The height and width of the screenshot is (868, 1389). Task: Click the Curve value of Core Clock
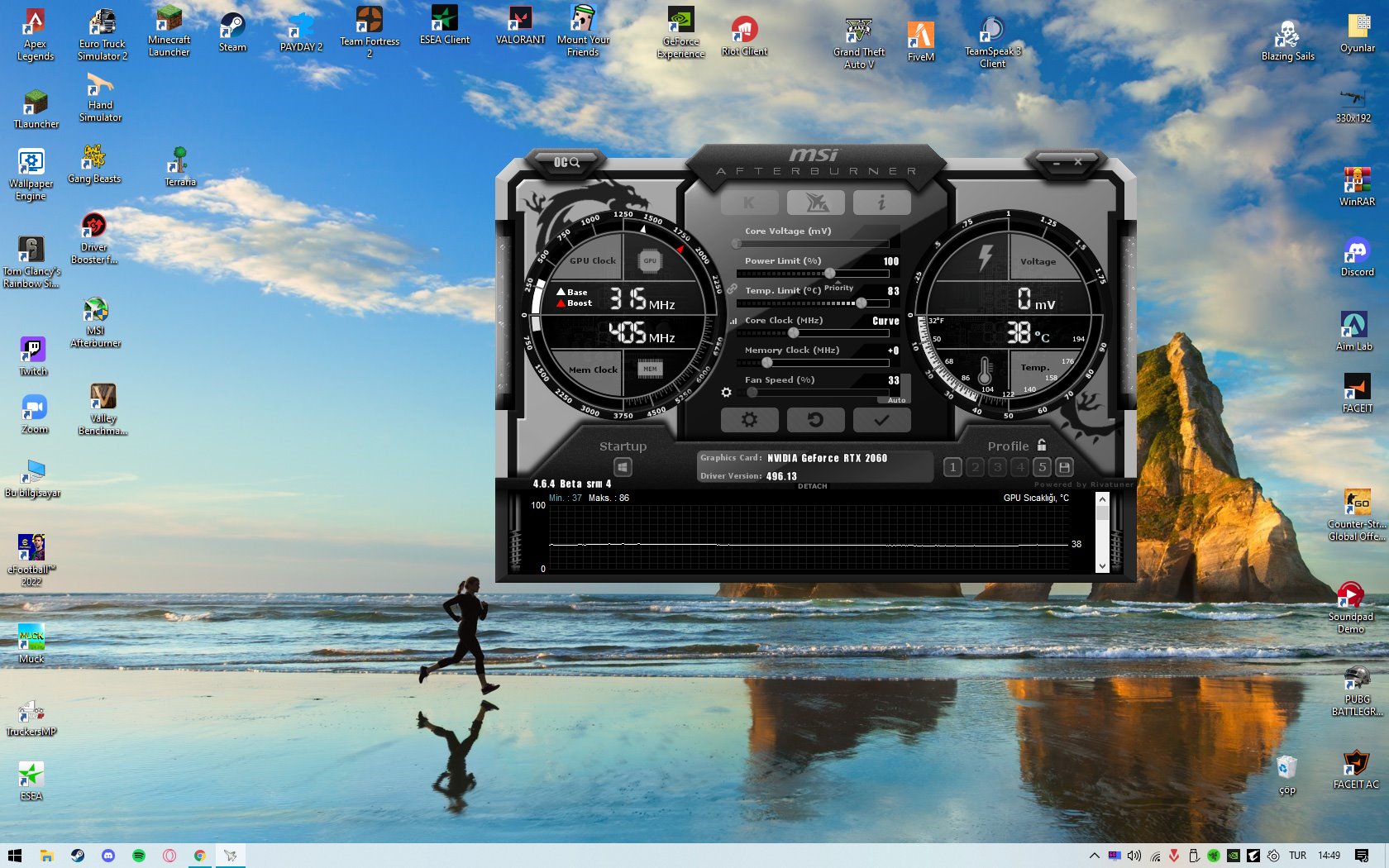(x=885, y=321)
